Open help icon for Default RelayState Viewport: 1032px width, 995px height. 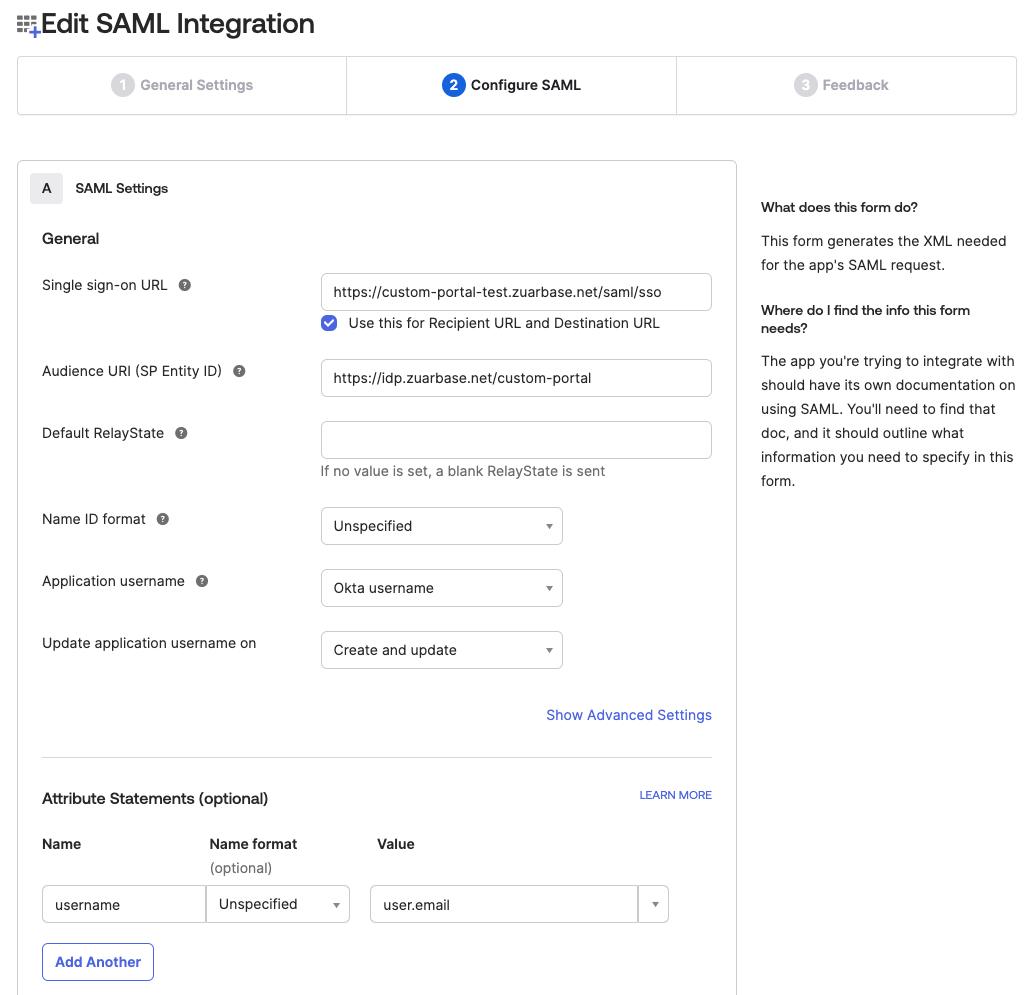point(181,433)
